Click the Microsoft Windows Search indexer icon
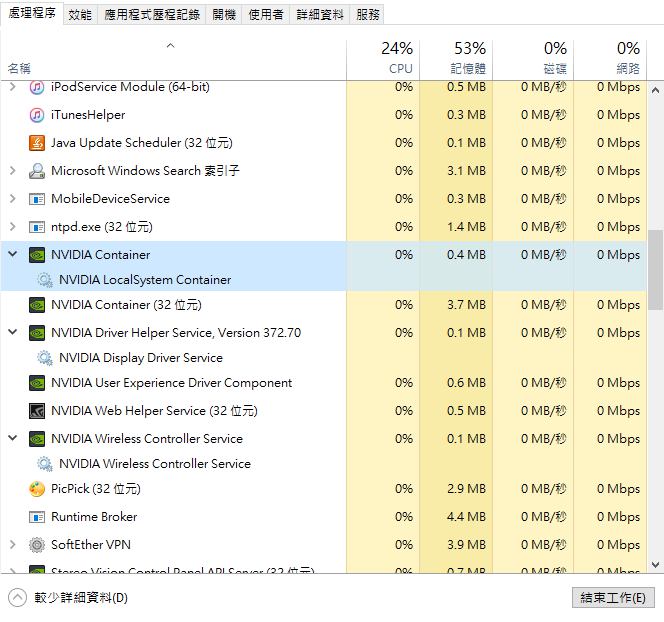This screenshot has height=622, width=664. click(37, 171)
